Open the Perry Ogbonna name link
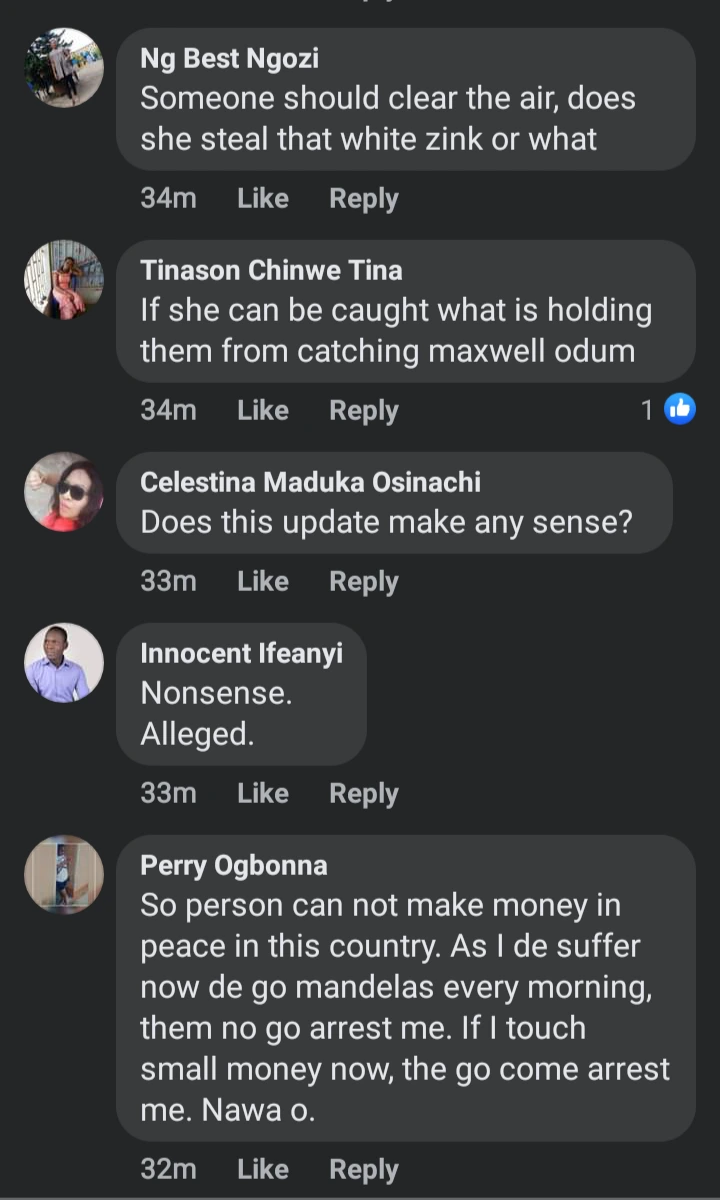This screenshot has width=720, height=1200. point(234,865)
